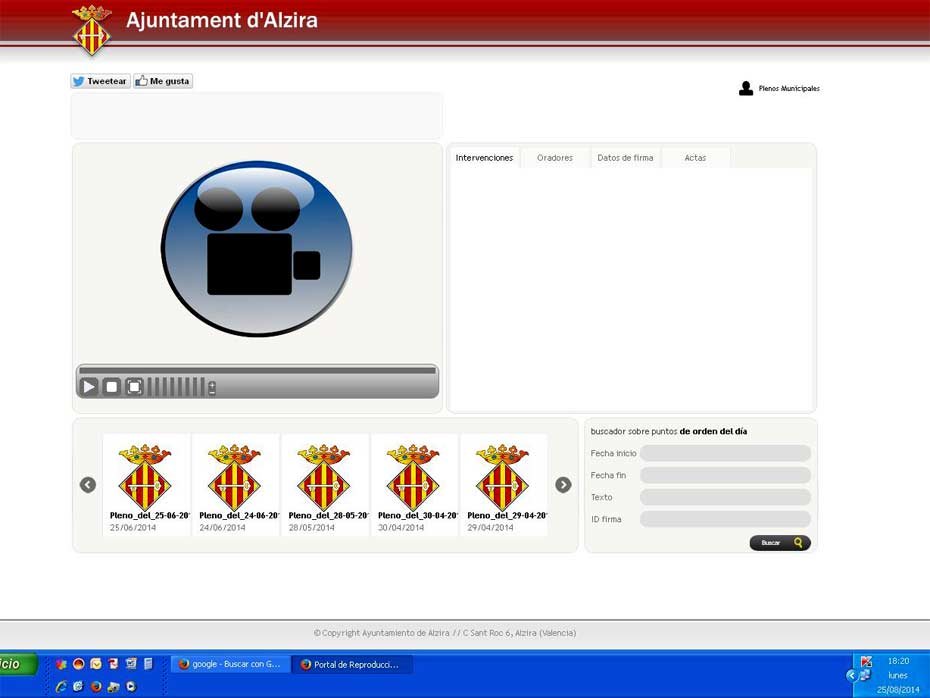
Task: Open the Plenos Municipales link
Action: point(789,88)
